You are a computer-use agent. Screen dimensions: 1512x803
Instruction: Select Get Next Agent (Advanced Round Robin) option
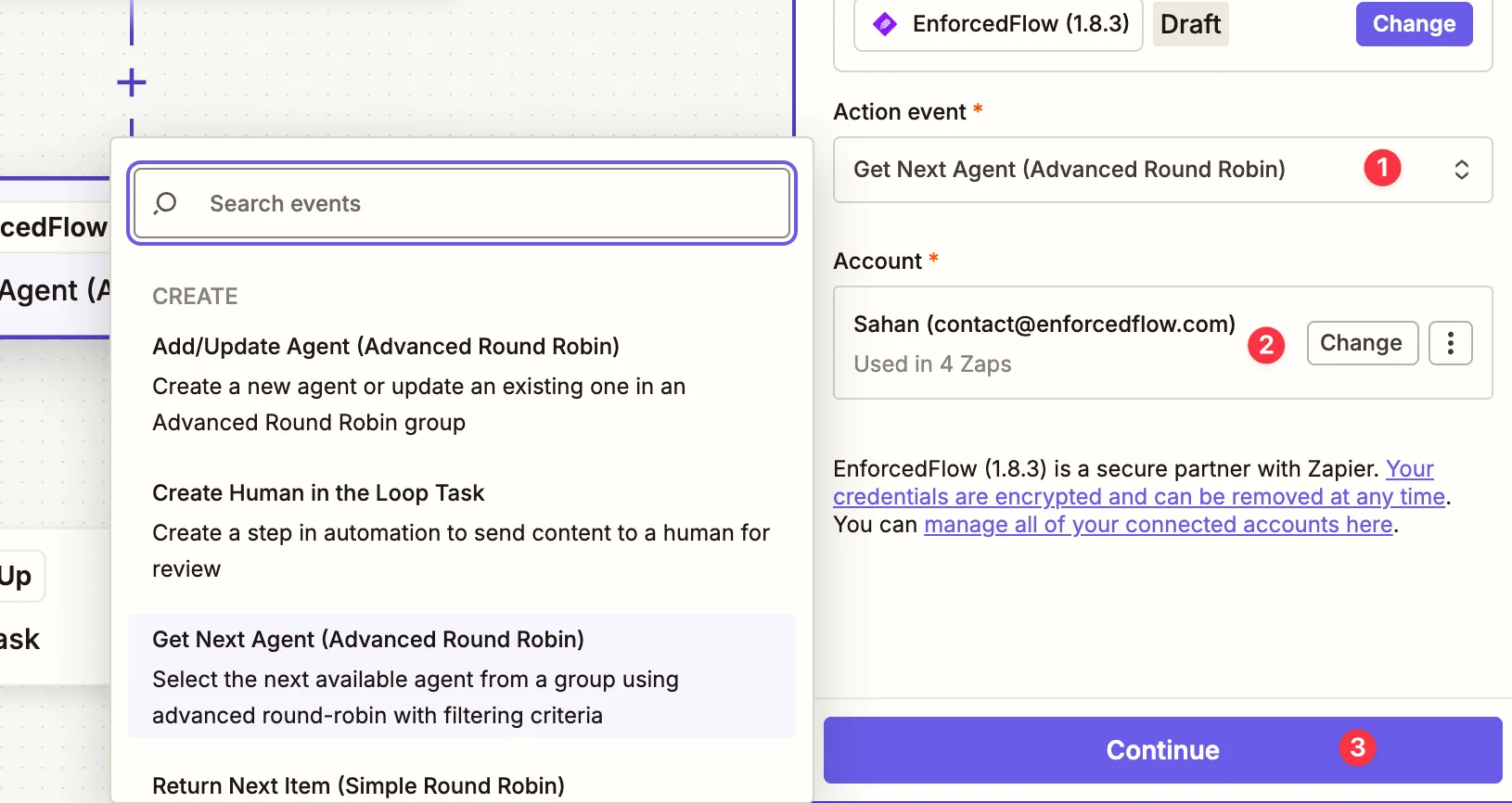pos(368,640)
